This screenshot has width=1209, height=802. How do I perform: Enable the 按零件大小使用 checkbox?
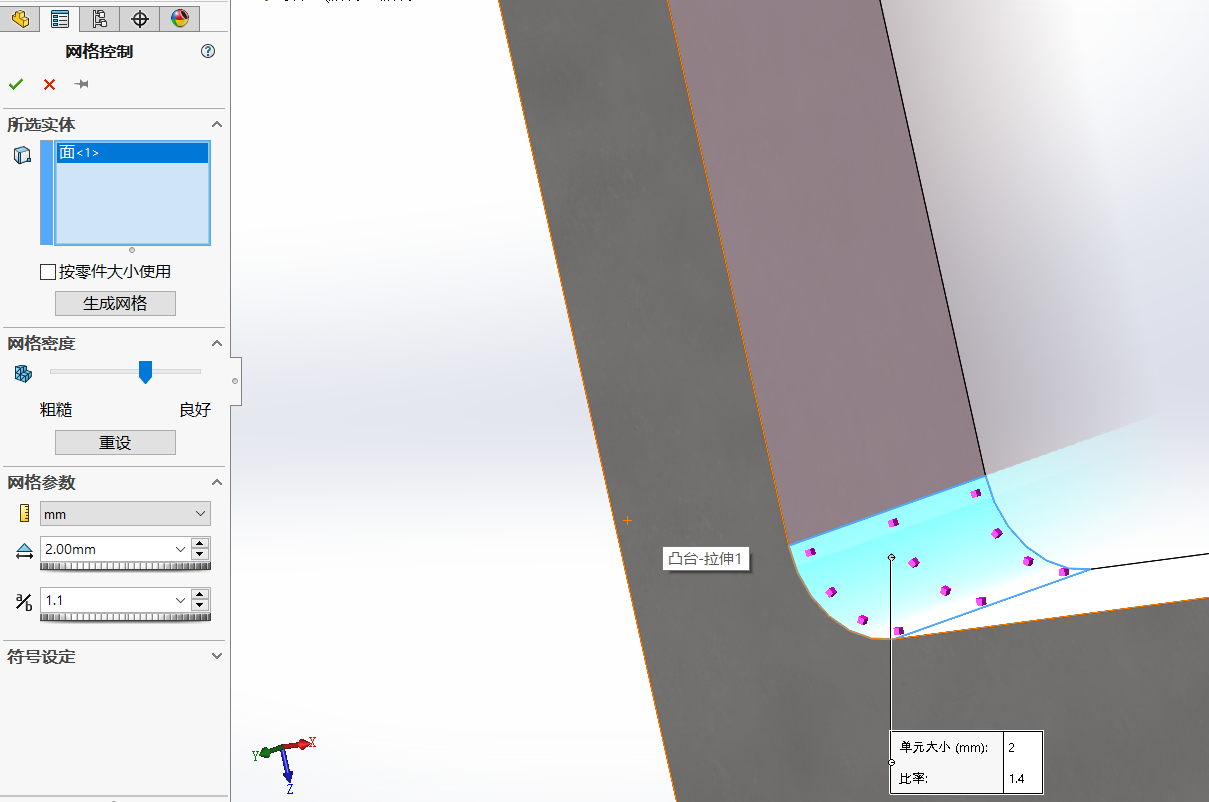point(48,272)
